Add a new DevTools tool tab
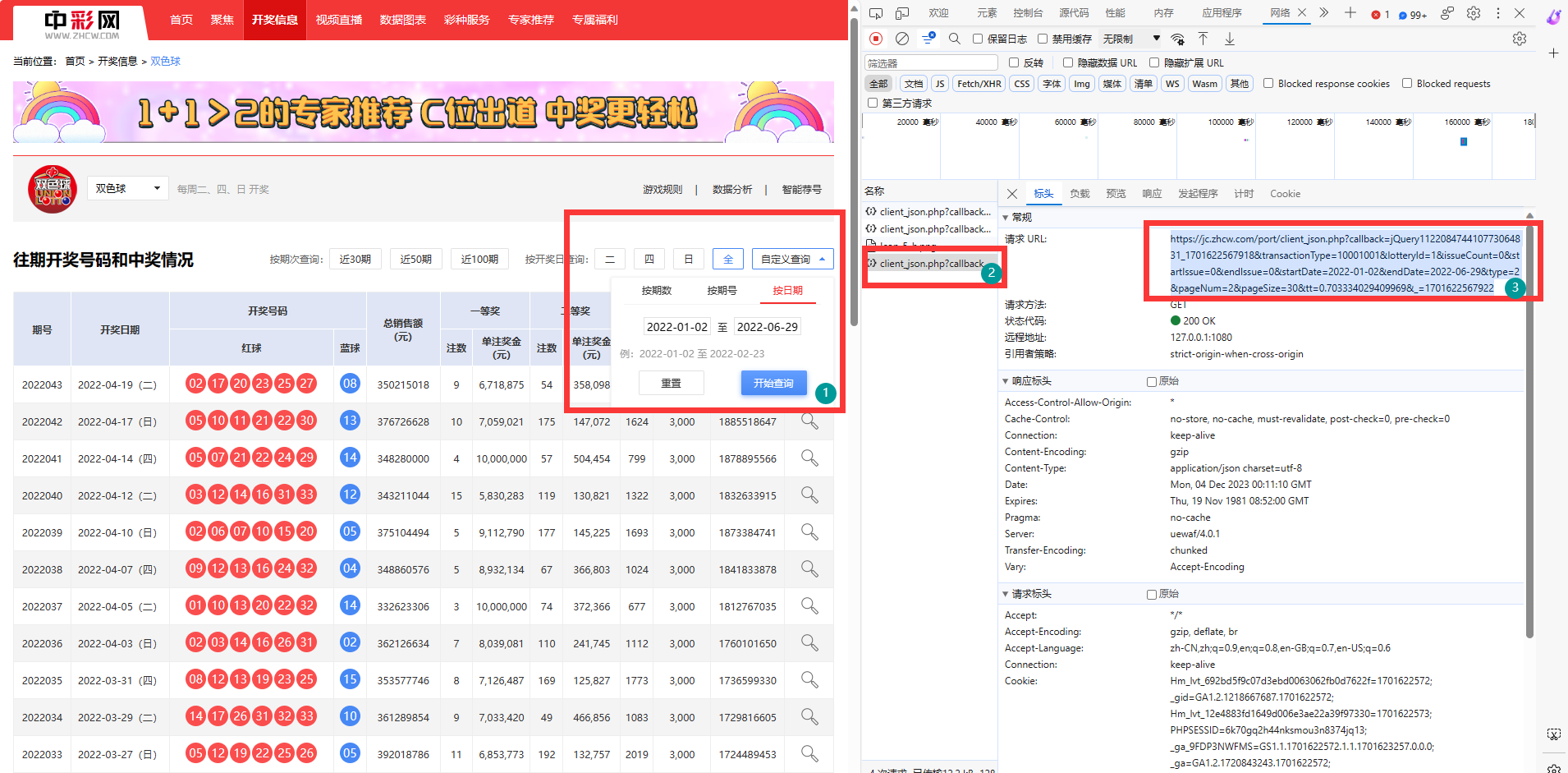 coord(1350,13)
